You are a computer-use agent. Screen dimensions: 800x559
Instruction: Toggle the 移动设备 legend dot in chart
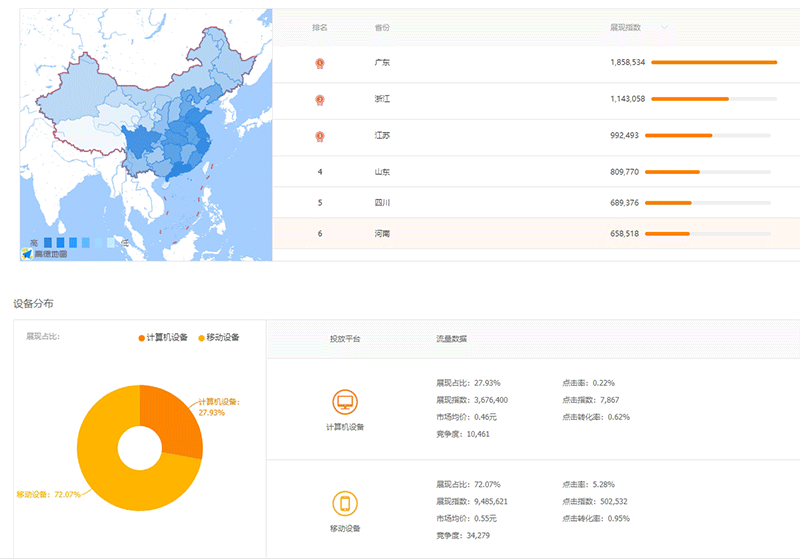point(201,337)
